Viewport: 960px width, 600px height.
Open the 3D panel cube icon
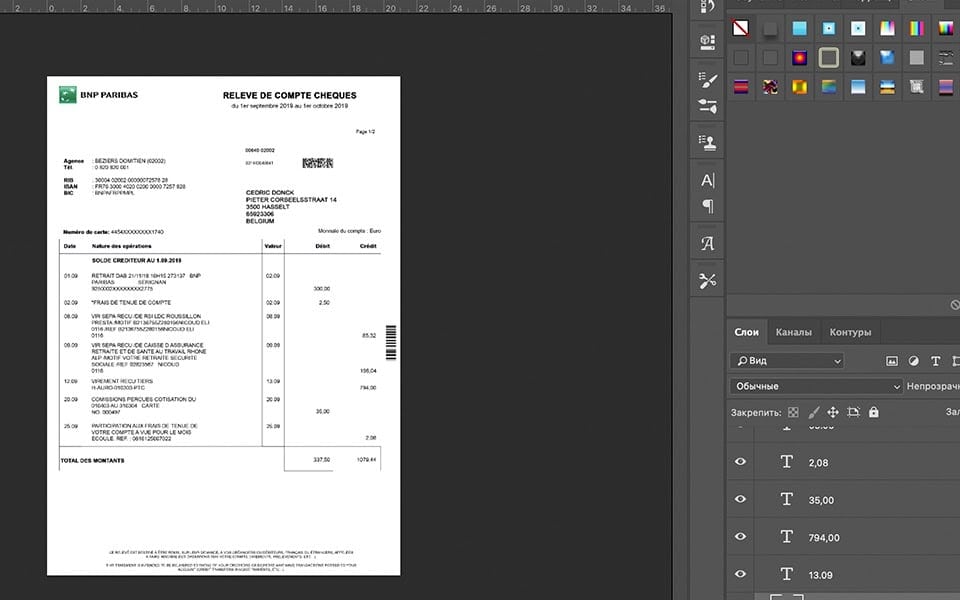(x=707, y=42)
